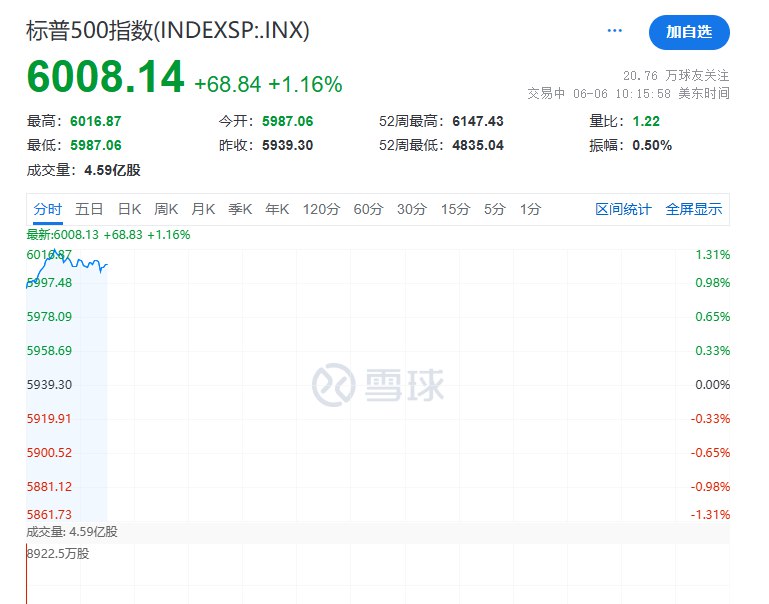Click the trading status timestamp 06-06 10:15:58
This screenshot has width=769, height=604.
pyautogui.click(x=621, y=94)
